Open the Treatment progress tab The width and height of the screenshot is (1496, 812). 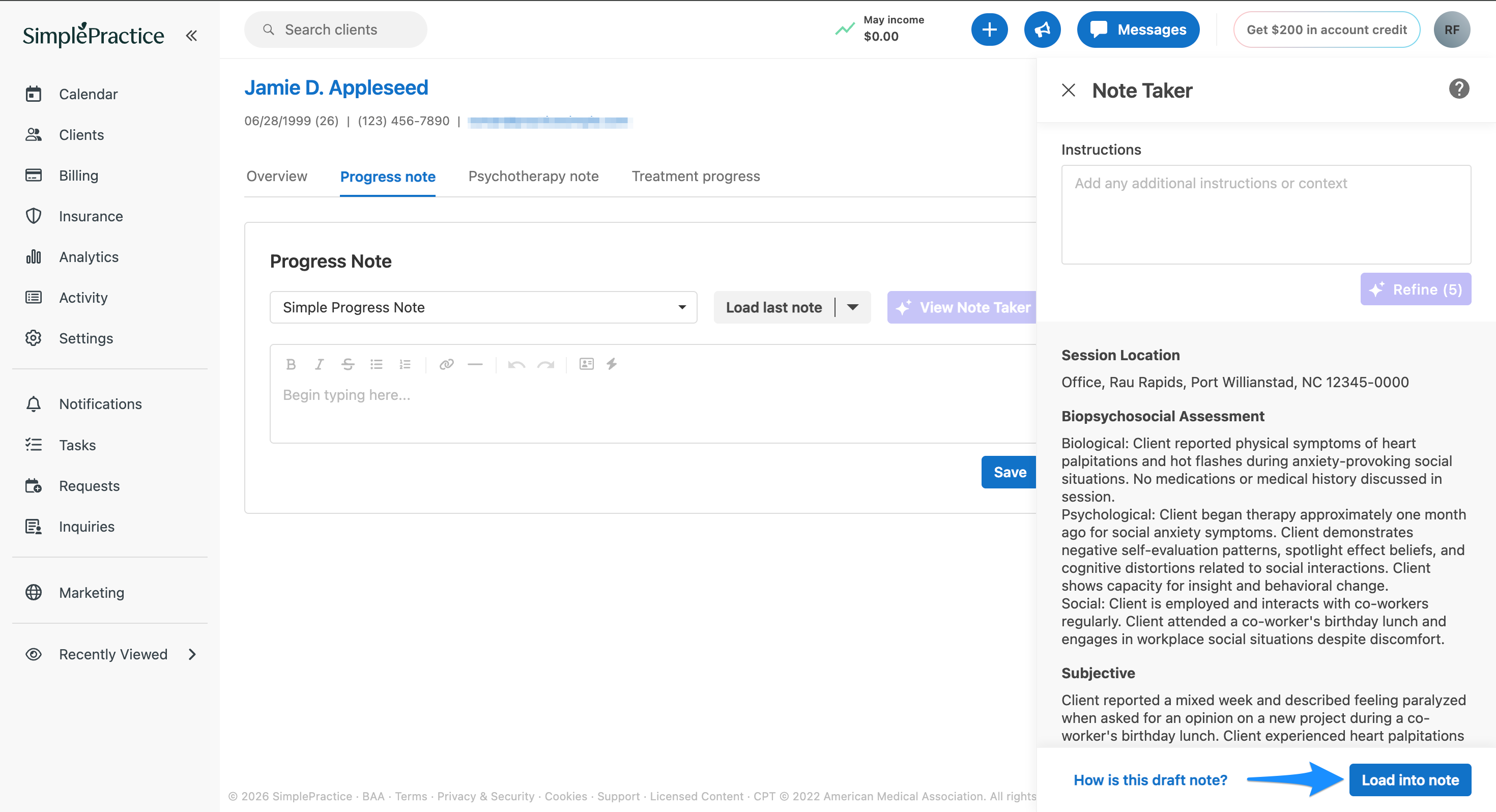(695, 176)
